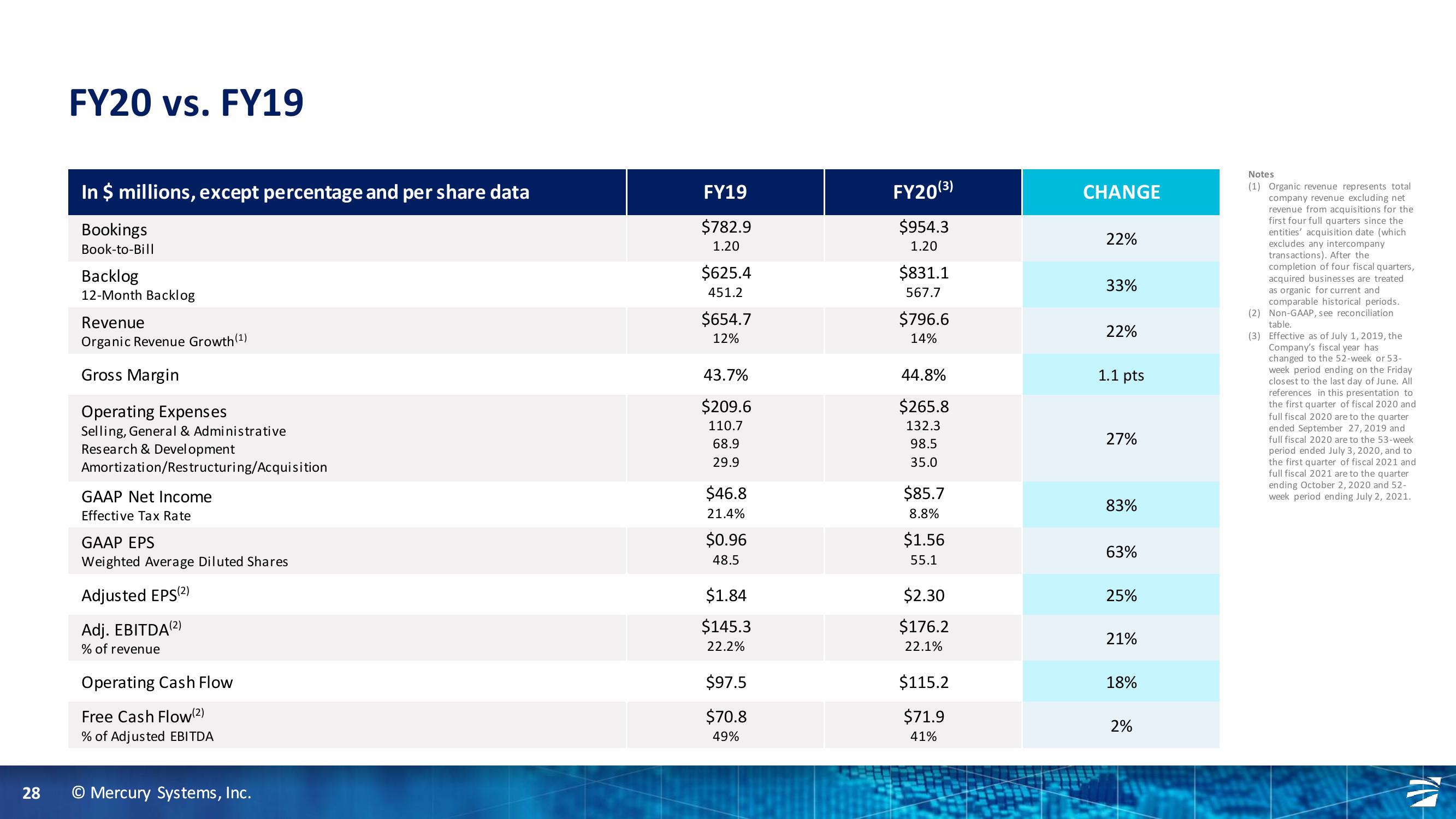Click the Adjusted EPS row label
This screenshot has width=1456, height=819.
coord(135,595)
